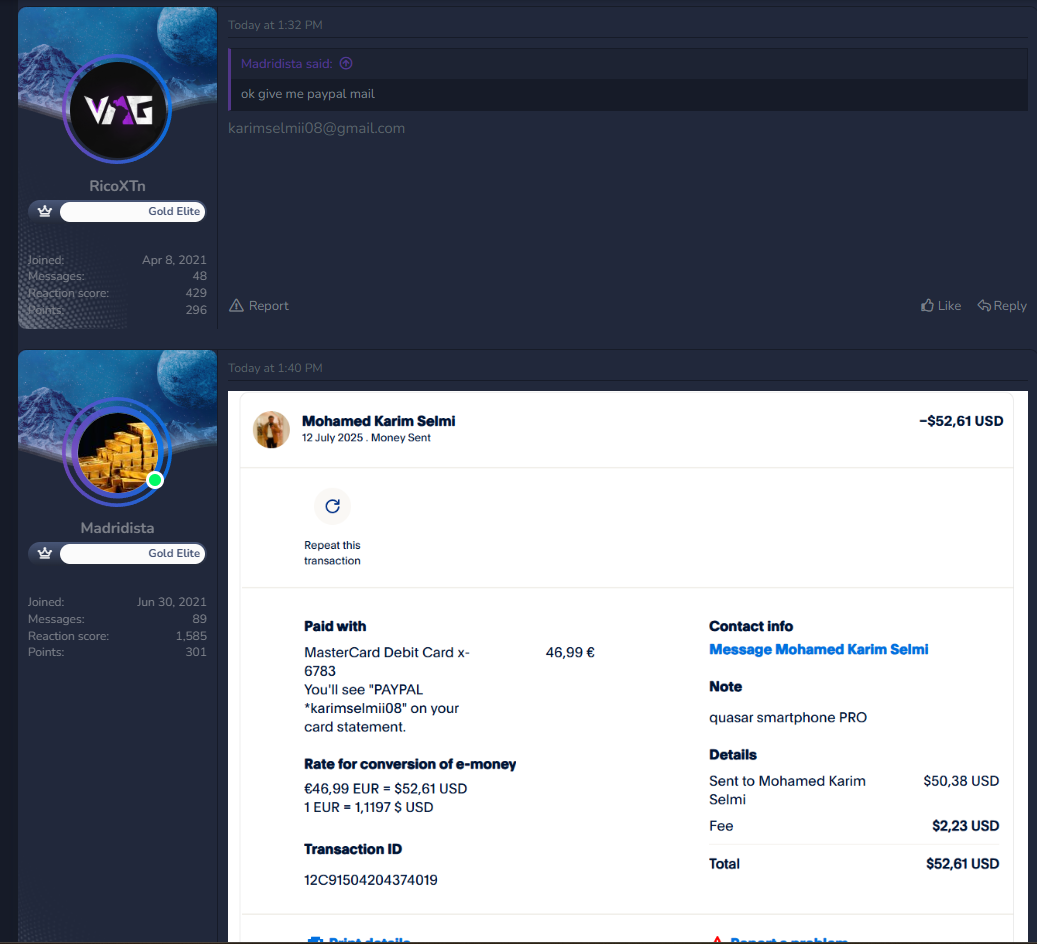Click the 'Today at 1:40 PM' timestamp
Screen dimensions: 1037x944
[275, 368]
